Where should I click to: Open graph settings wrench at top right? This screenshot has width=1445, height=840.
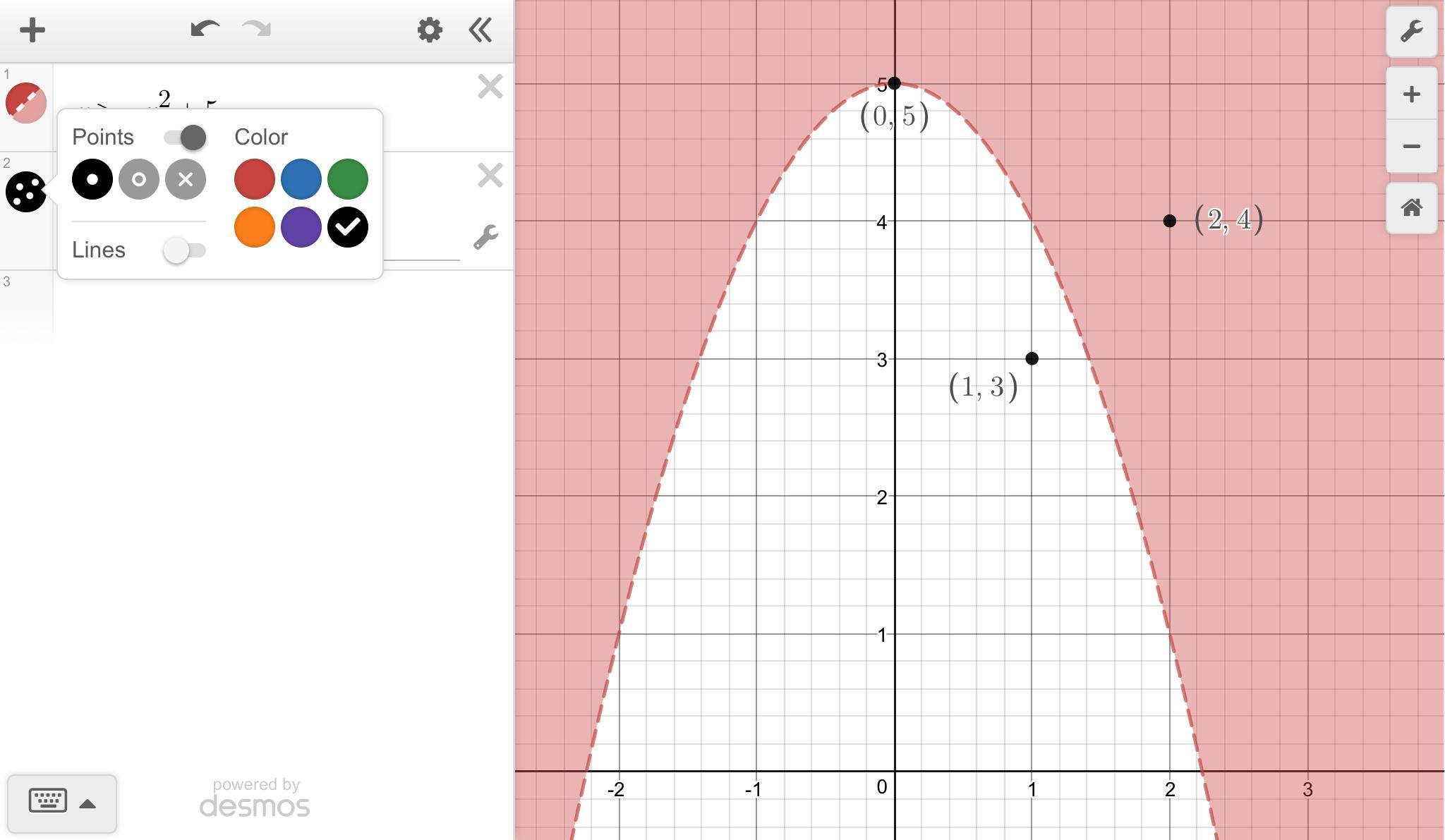pyautogui.click(x=1411, y=32)
